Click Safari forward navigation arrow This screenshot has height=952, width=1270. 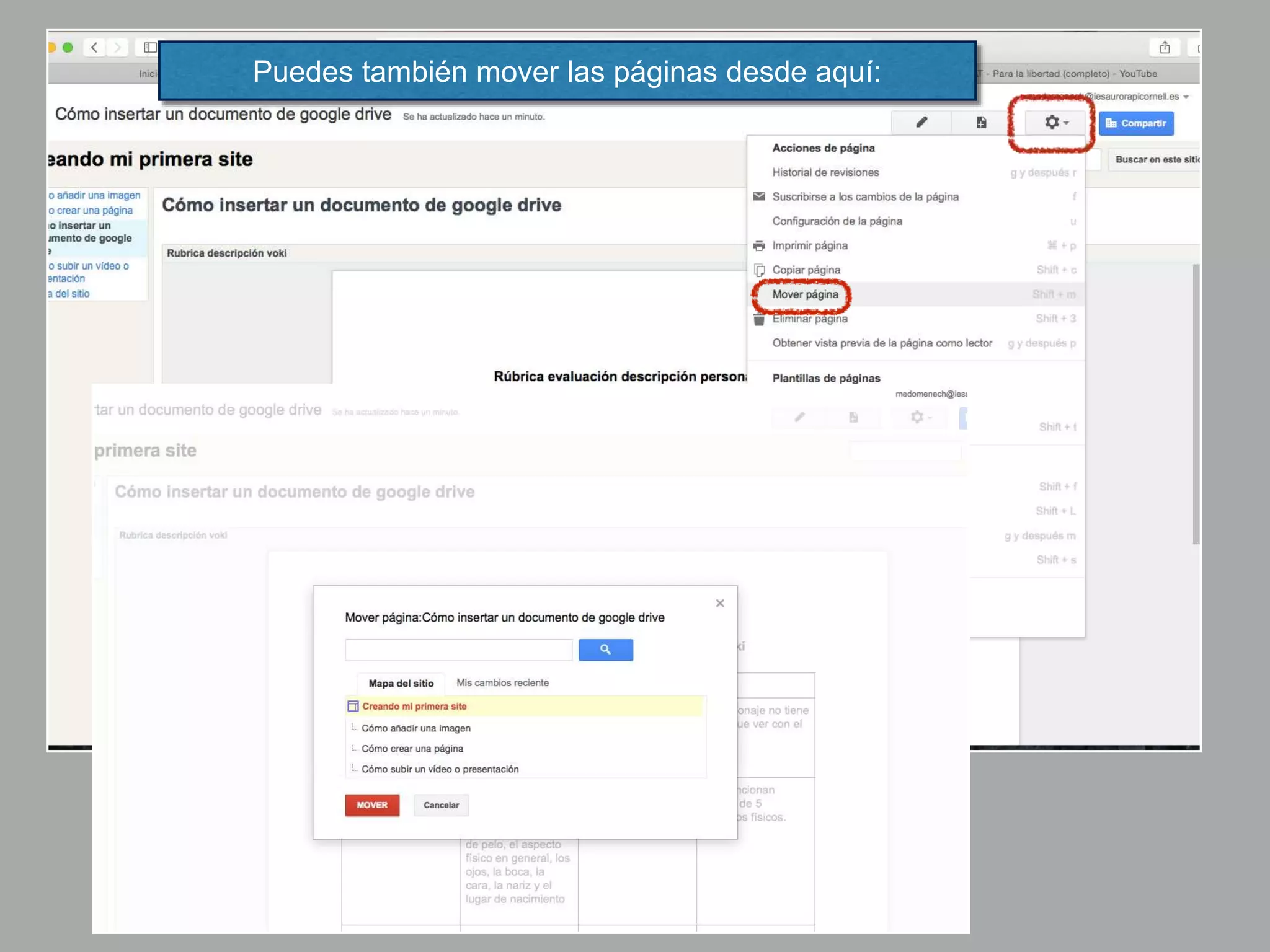117,47
